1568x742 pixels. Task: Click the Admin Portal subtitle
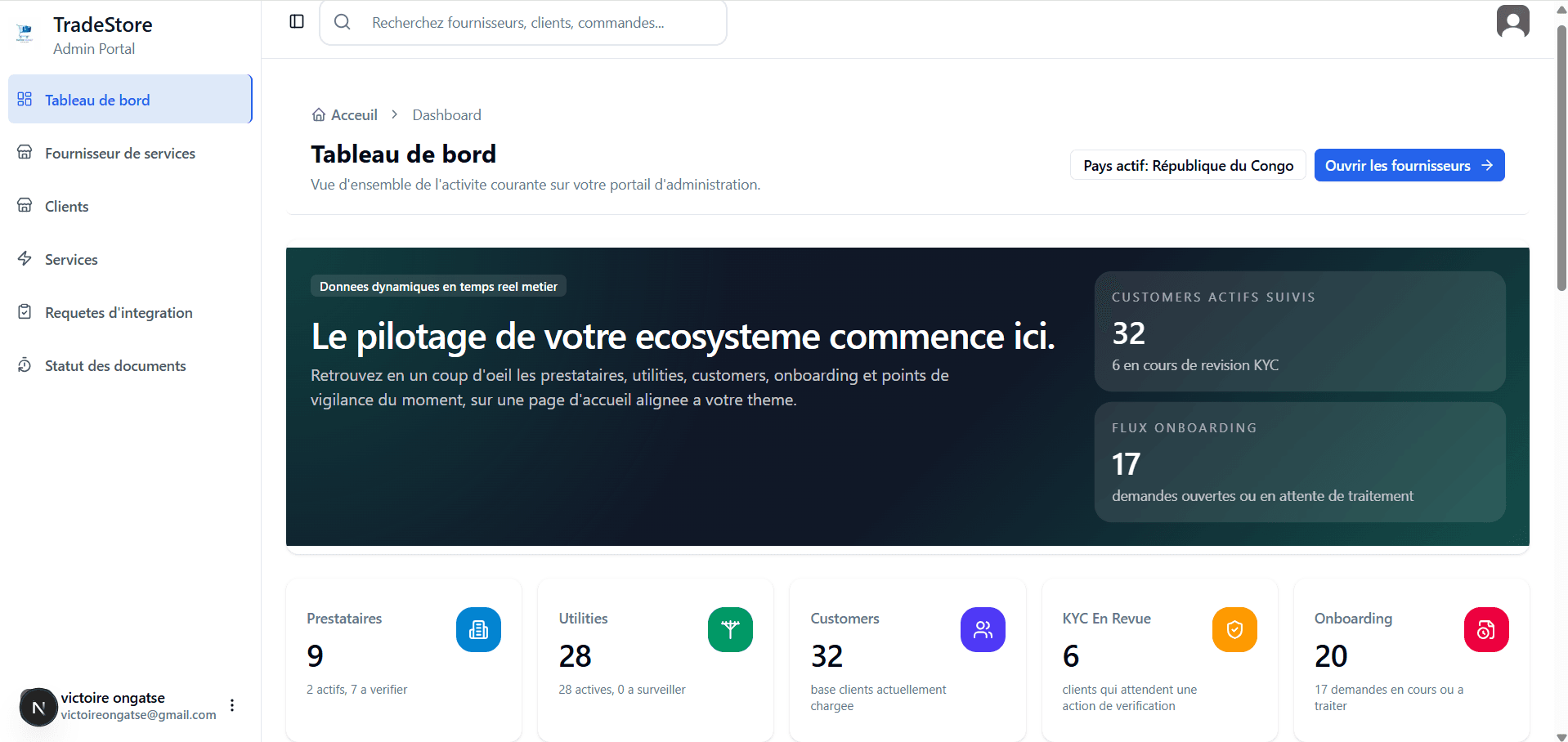pos(94,49)
